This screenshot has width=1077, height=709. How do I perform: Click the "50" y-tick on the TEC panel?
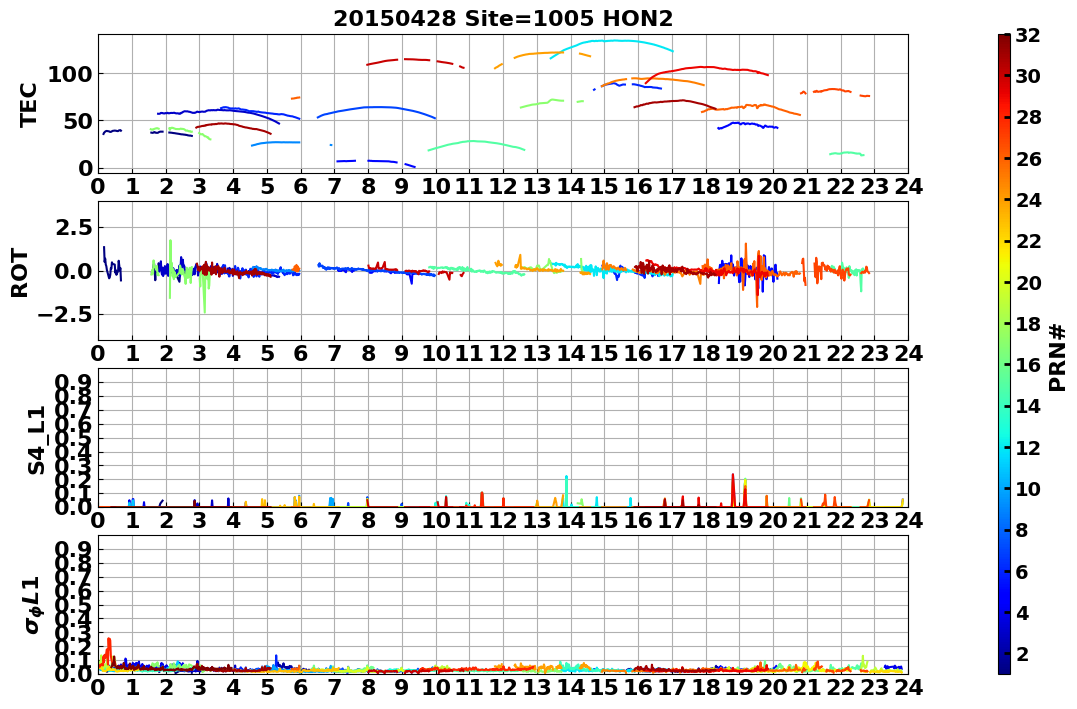77,121
